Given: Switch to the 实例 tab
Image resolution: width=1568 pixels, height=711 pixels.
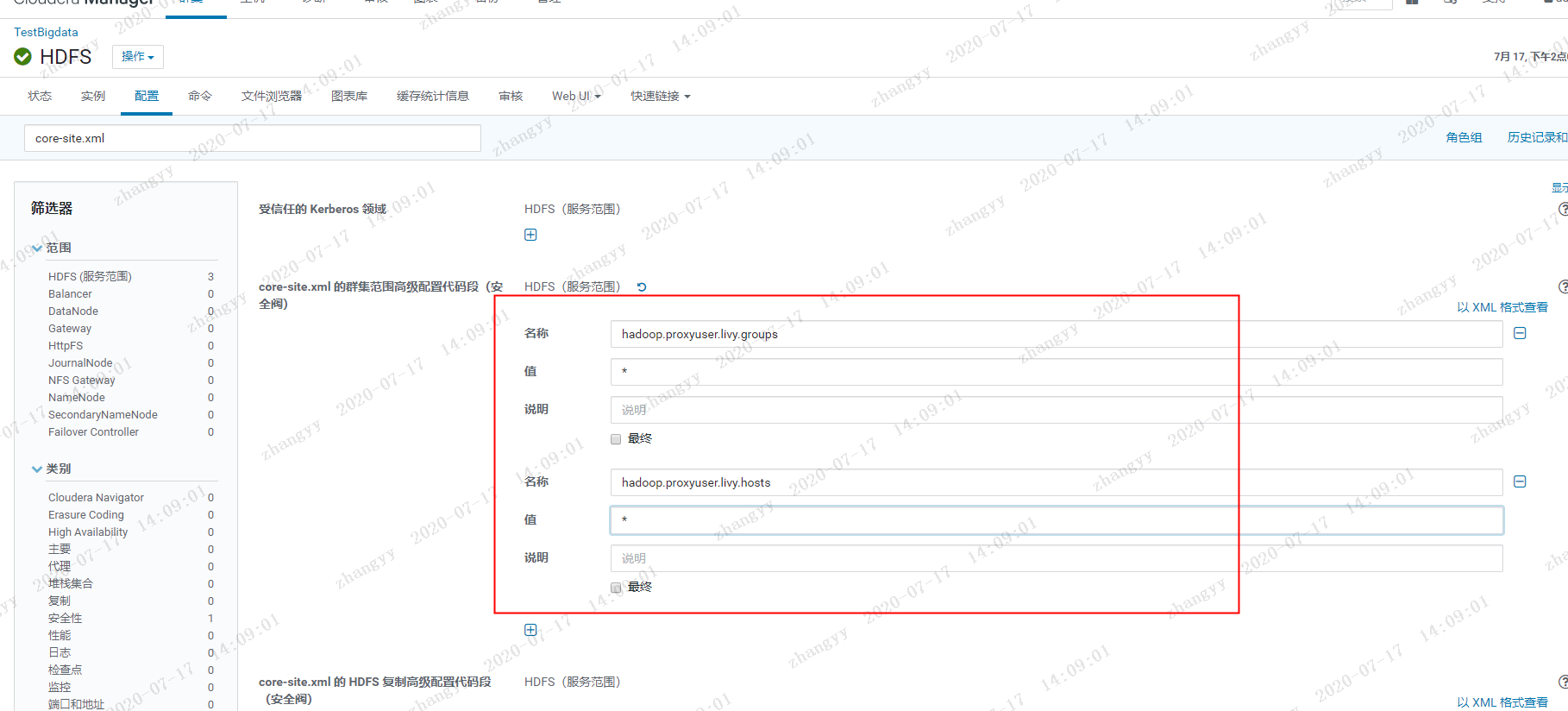Looking at the screenshot, I should [93, 96].
